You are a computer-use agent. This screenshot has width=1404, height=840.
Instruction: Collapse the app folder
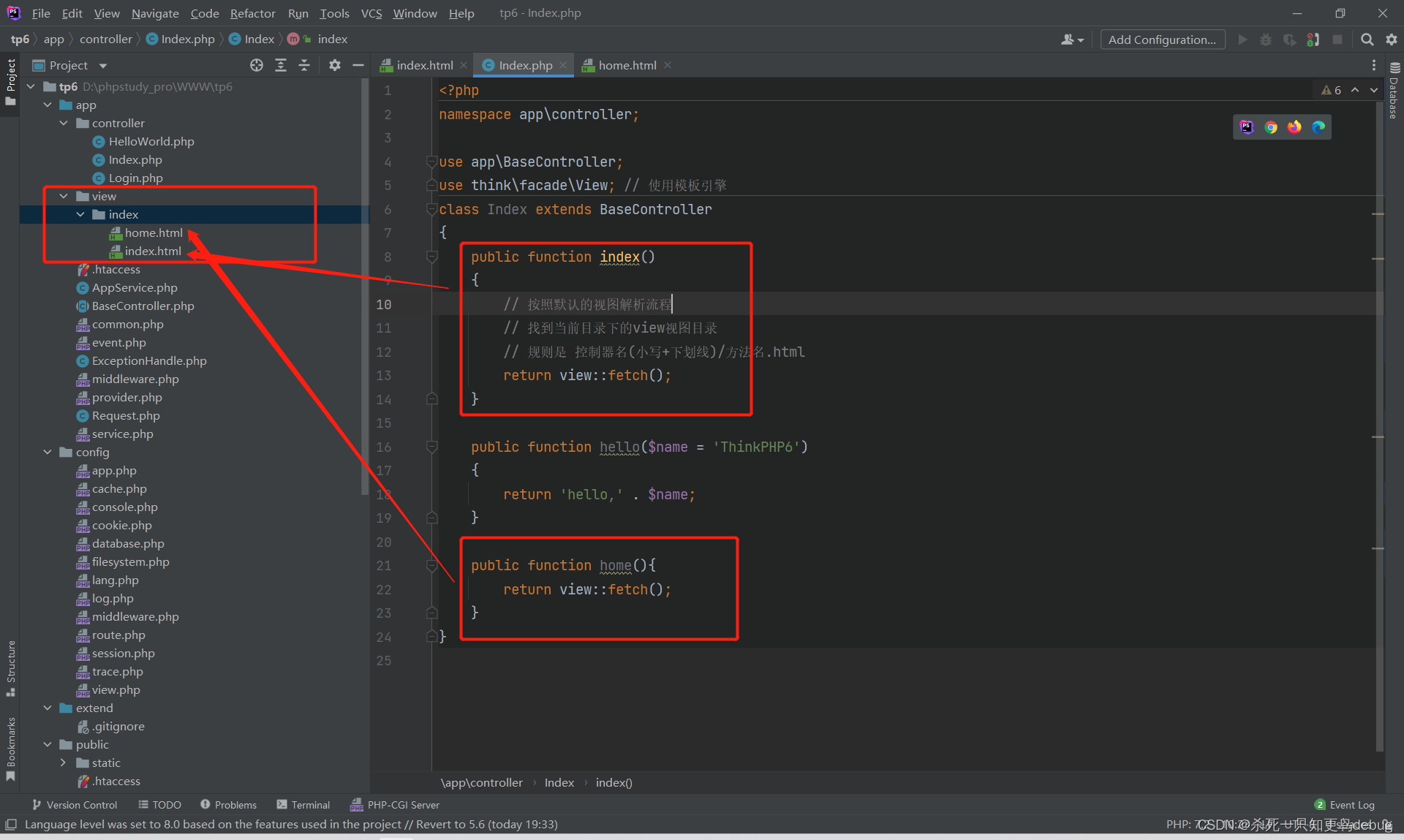[x=48, y=105]
